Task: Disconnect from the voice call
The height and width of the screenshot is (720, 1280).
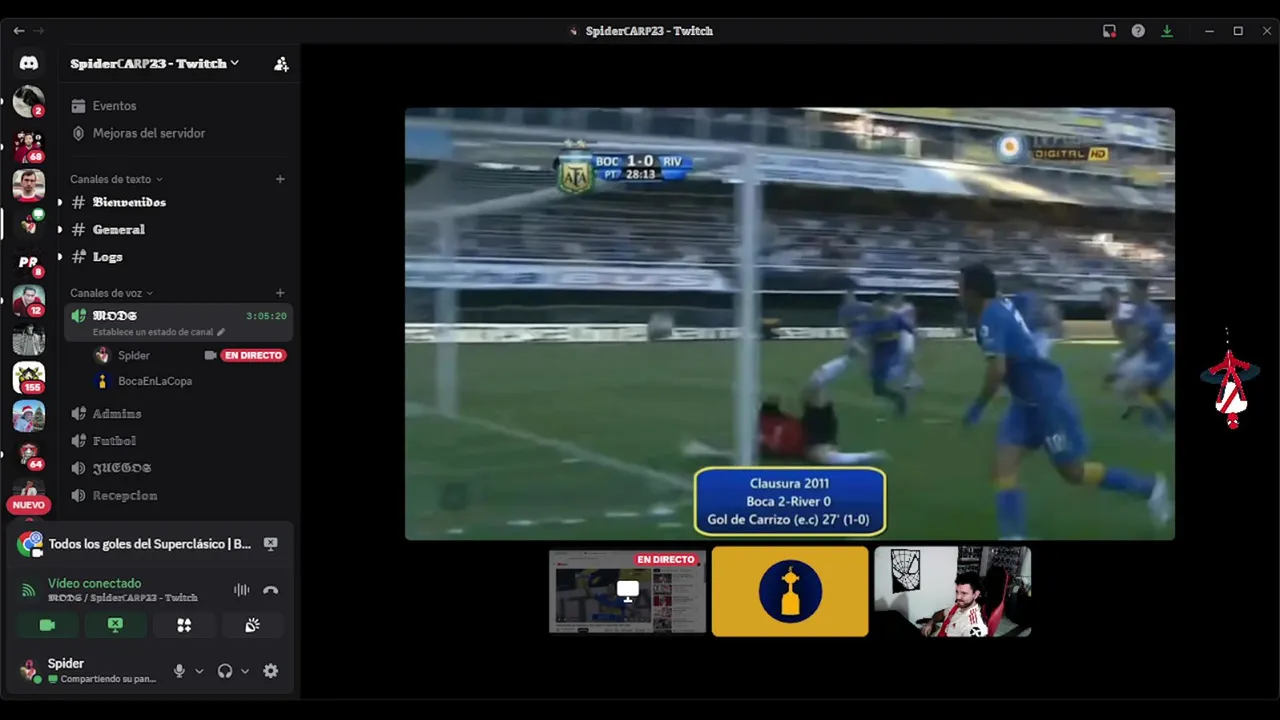Action: [x=270, y=590]
